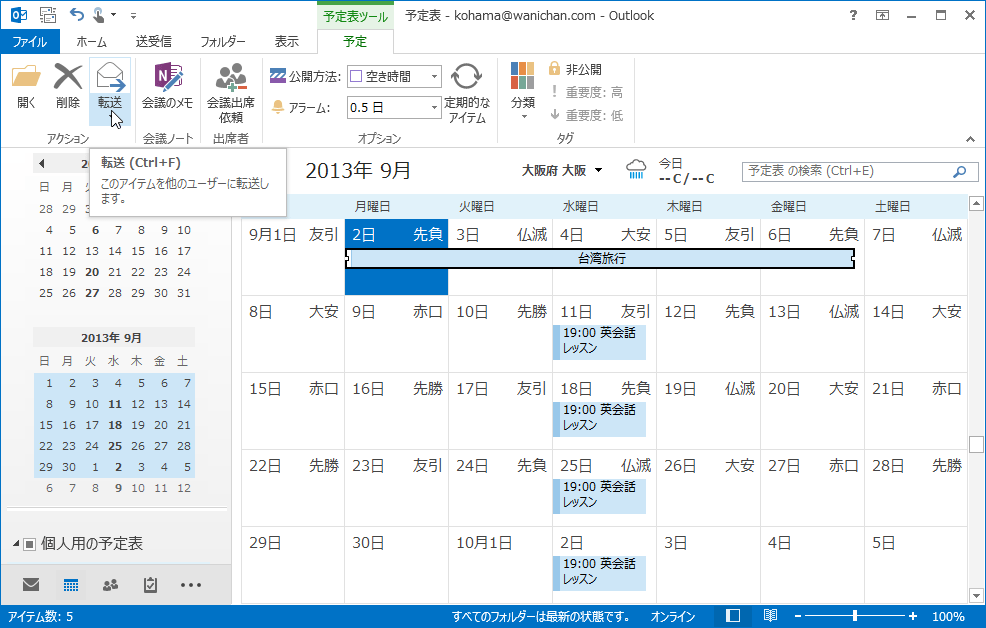
Task: Switch to the 送受信 ribbon tab
Action: tap(153, 41)
